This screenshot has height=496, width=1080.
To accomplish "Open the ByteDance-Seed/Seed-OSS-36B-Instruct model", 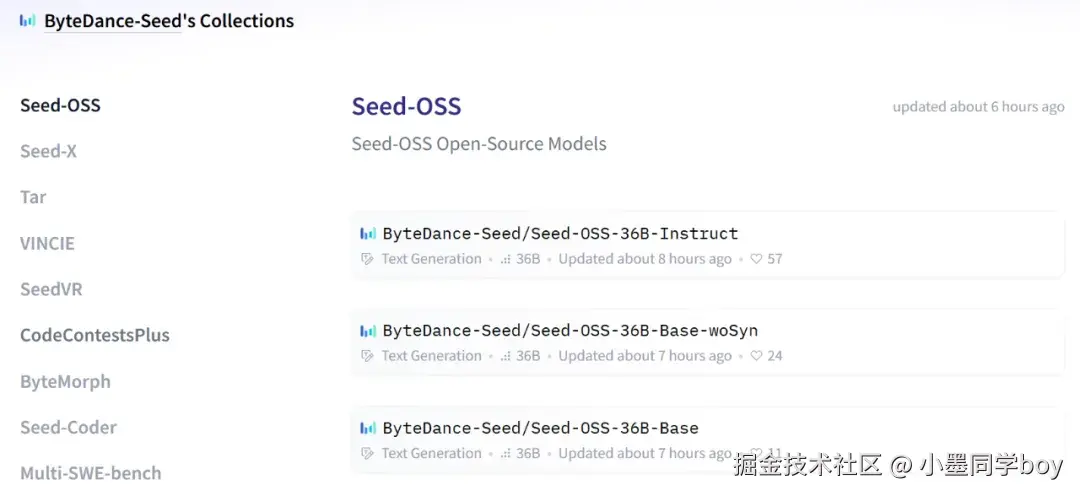I will (x=560, y=234).
